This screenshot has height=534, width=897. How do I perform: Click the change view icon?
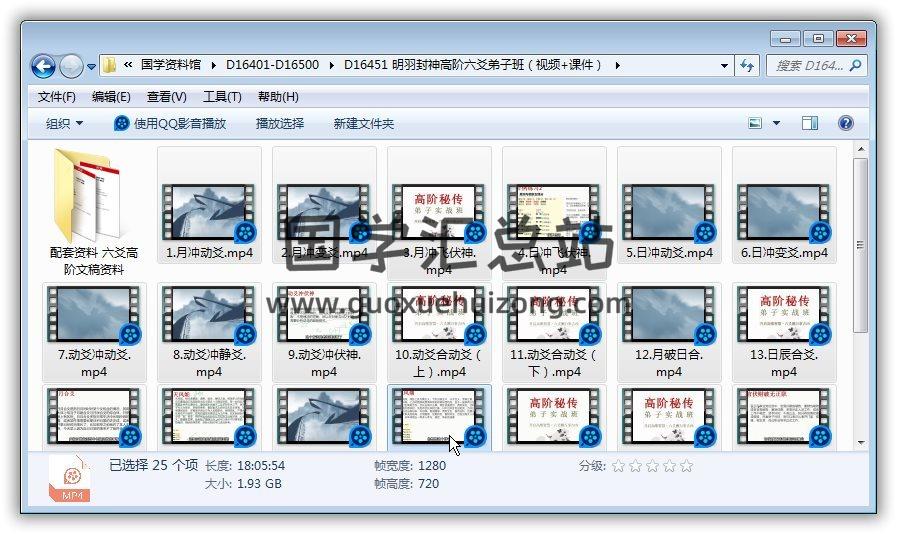755,123
